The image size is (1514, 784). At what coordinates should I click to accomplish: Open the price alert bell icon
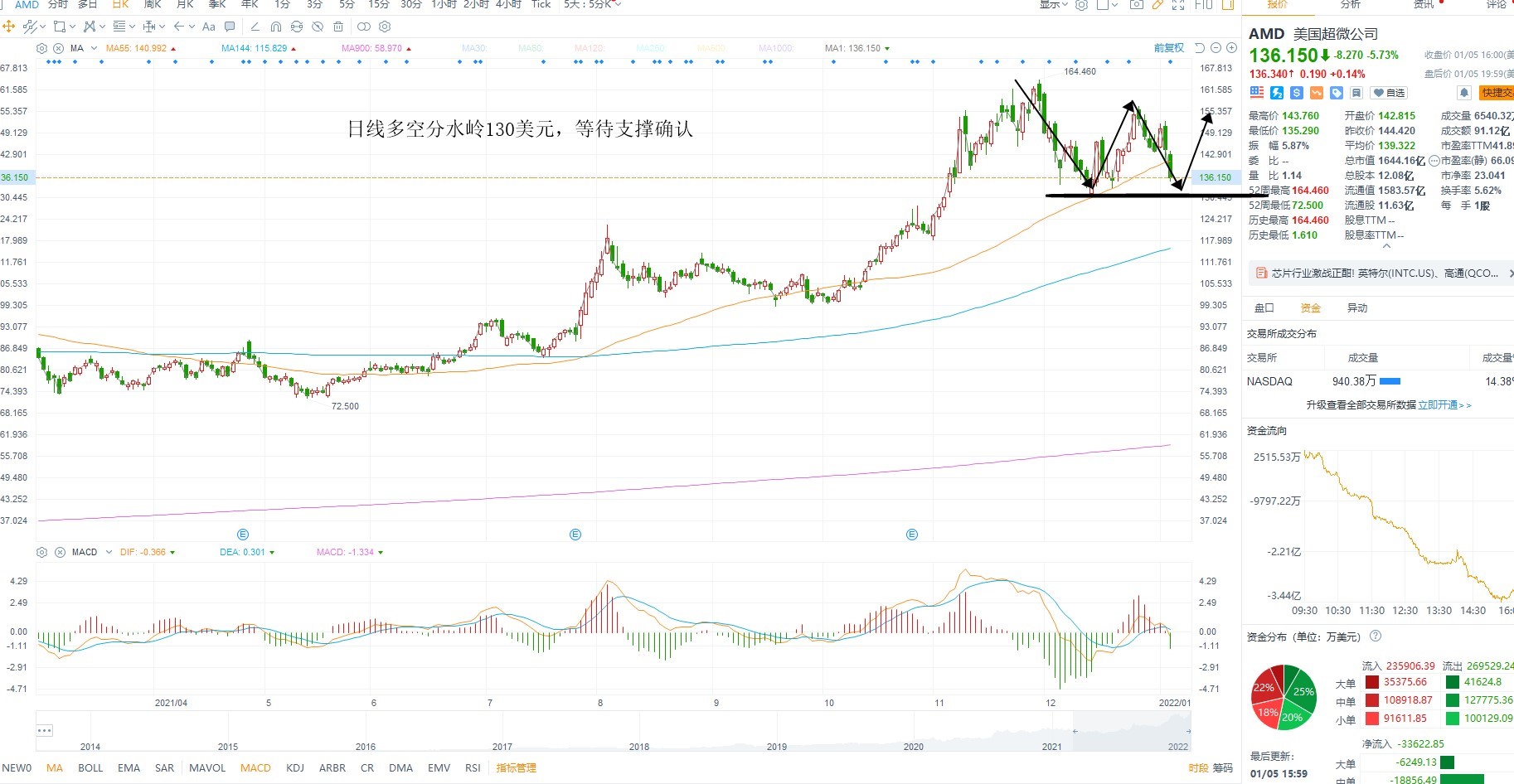(1464, 93)
